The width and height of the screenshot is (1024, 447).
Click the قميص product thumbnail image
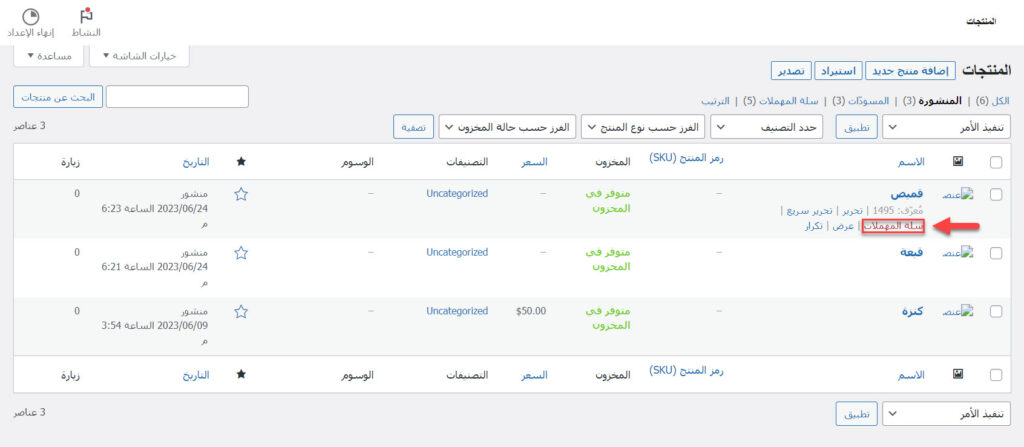click(959, 195)
